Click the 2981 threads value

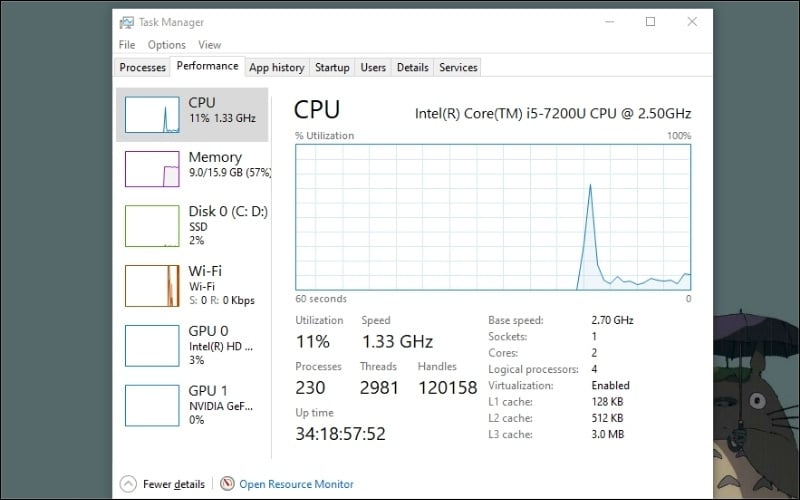coord(379,388)
